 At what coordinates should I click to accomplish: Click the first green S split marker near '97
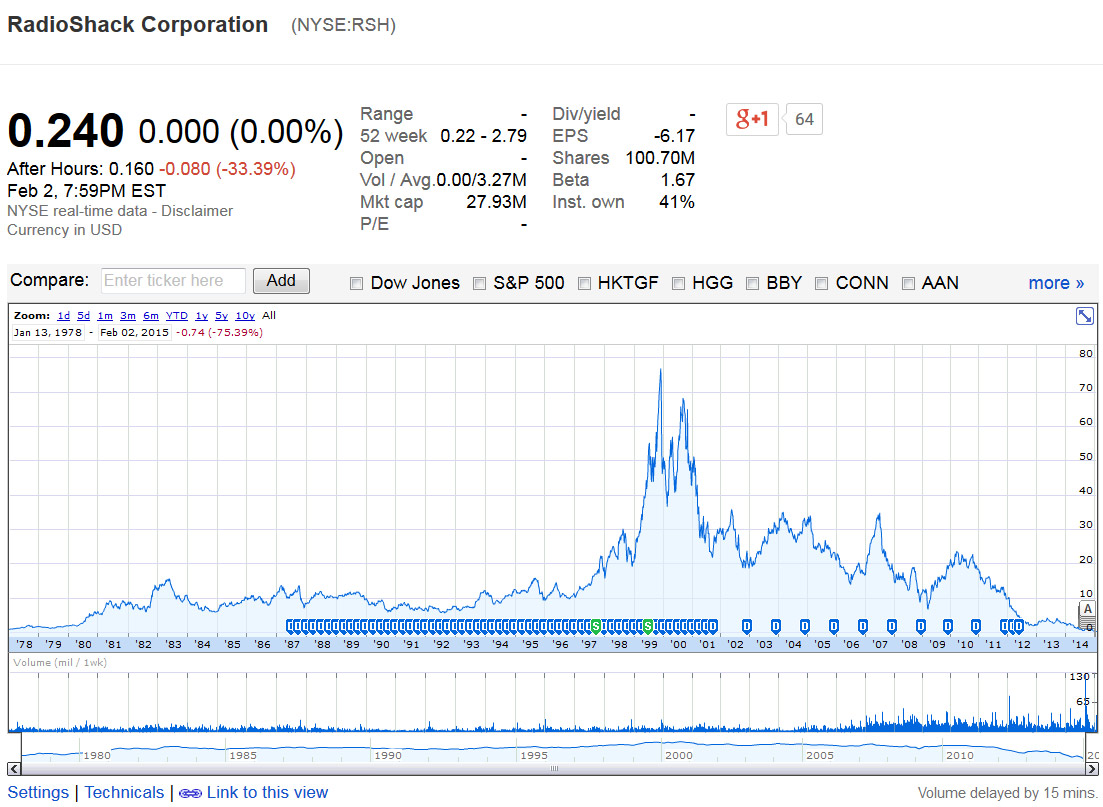point(596,625)
